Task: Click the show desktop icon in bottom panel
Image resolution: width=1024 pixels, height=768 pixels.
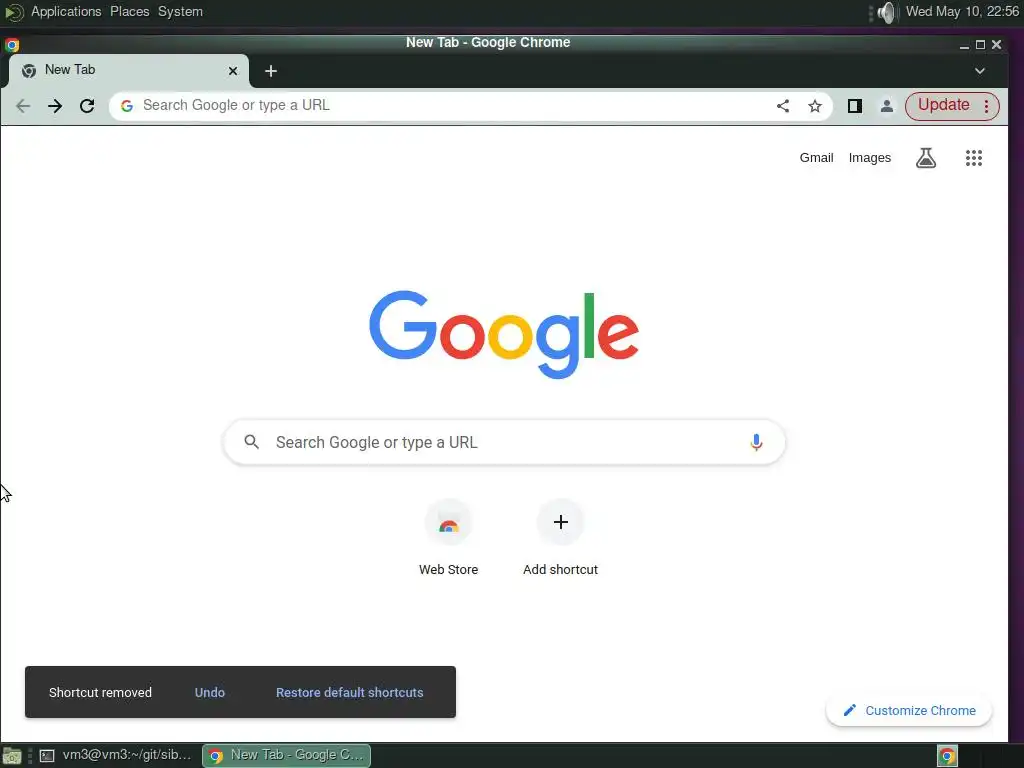Action: tap(12, 756)
